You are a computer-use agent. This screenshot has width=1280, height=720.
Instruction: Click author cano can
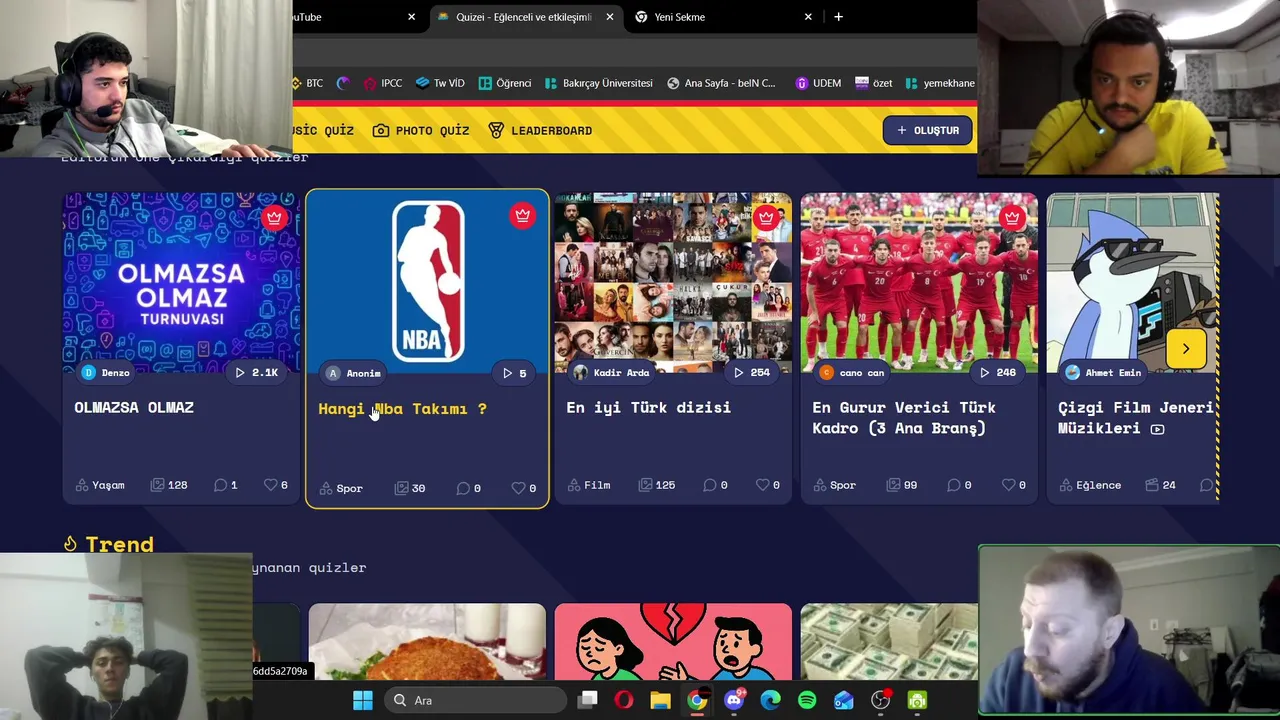852,372
